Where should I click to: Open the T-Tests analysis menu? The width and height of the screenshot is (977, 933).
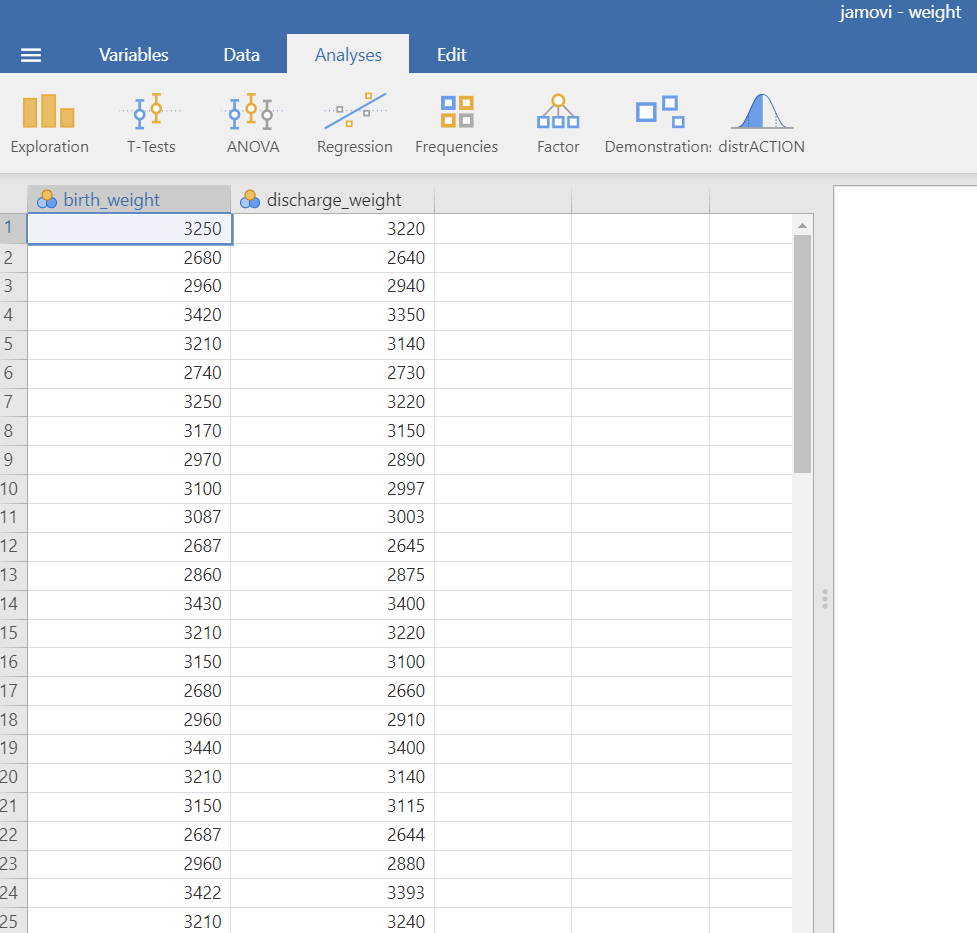pyautogui.click(x=151, y=123)
